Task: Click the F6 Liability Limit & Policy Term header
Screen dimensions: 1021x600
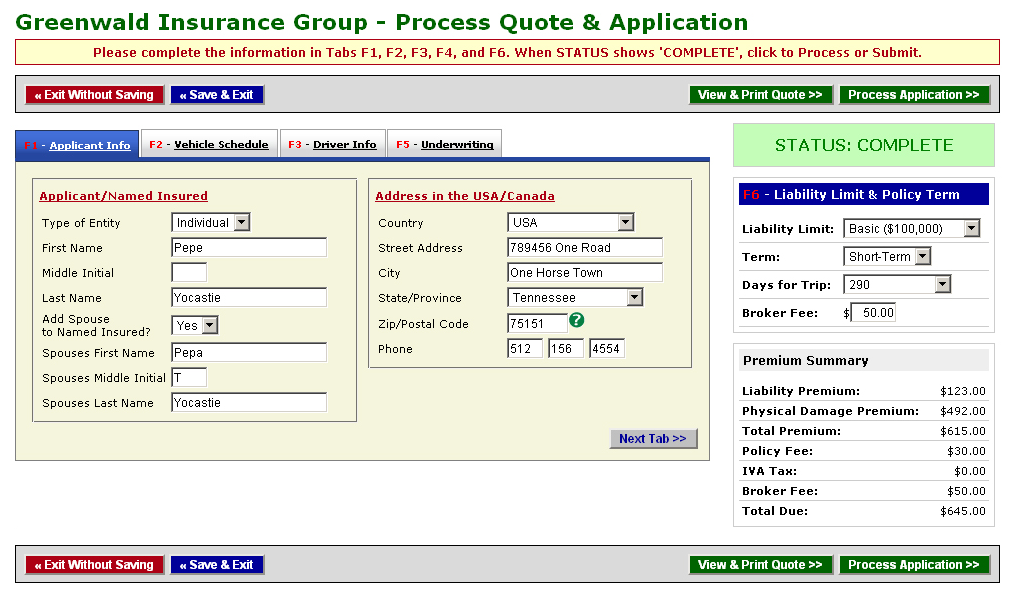Action: 864,194
